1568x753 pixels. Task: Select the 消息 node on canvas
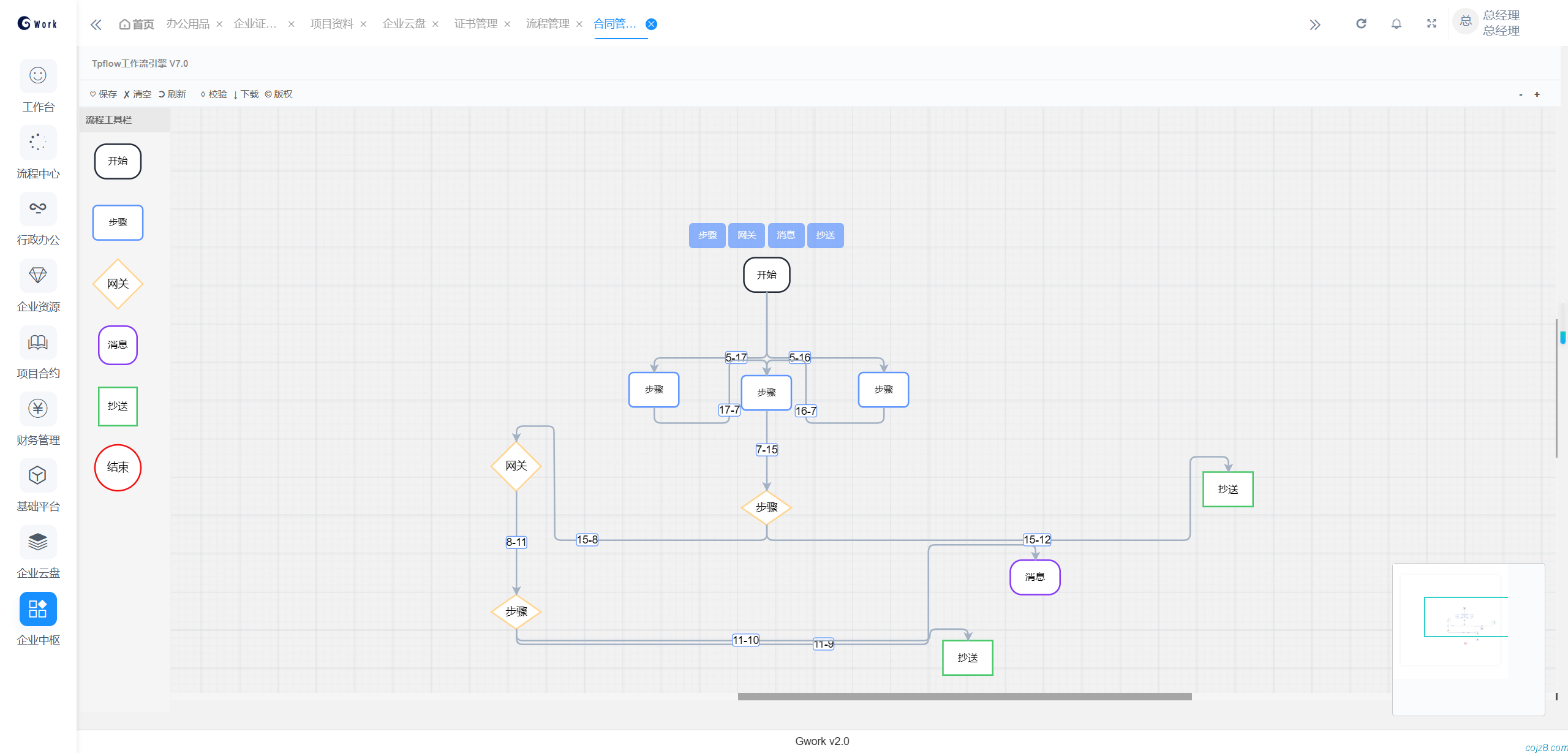pyautogui.click(x=1035, y=577)
